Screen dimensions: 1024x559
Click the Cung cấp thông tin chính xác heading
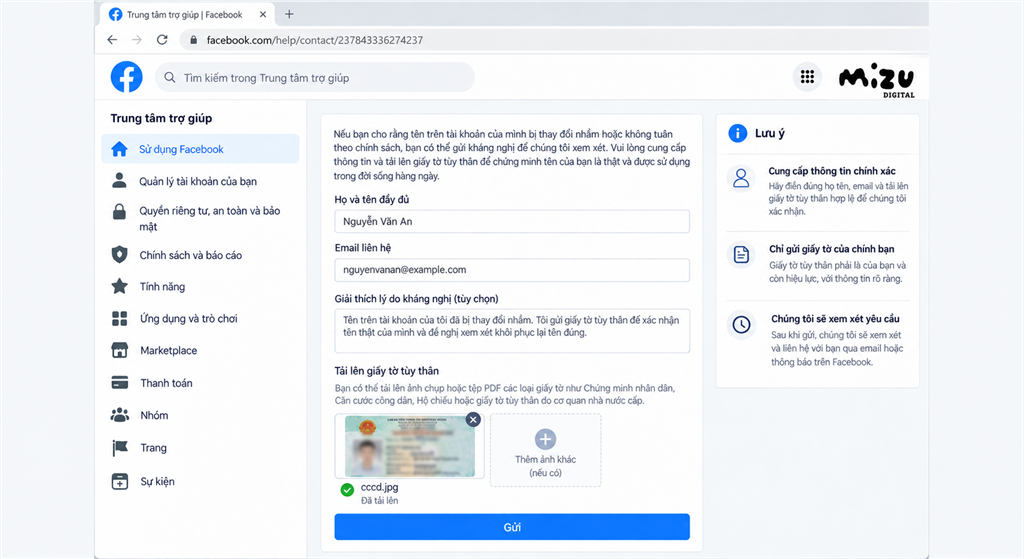pyautogui.click(x=832, y=170)
